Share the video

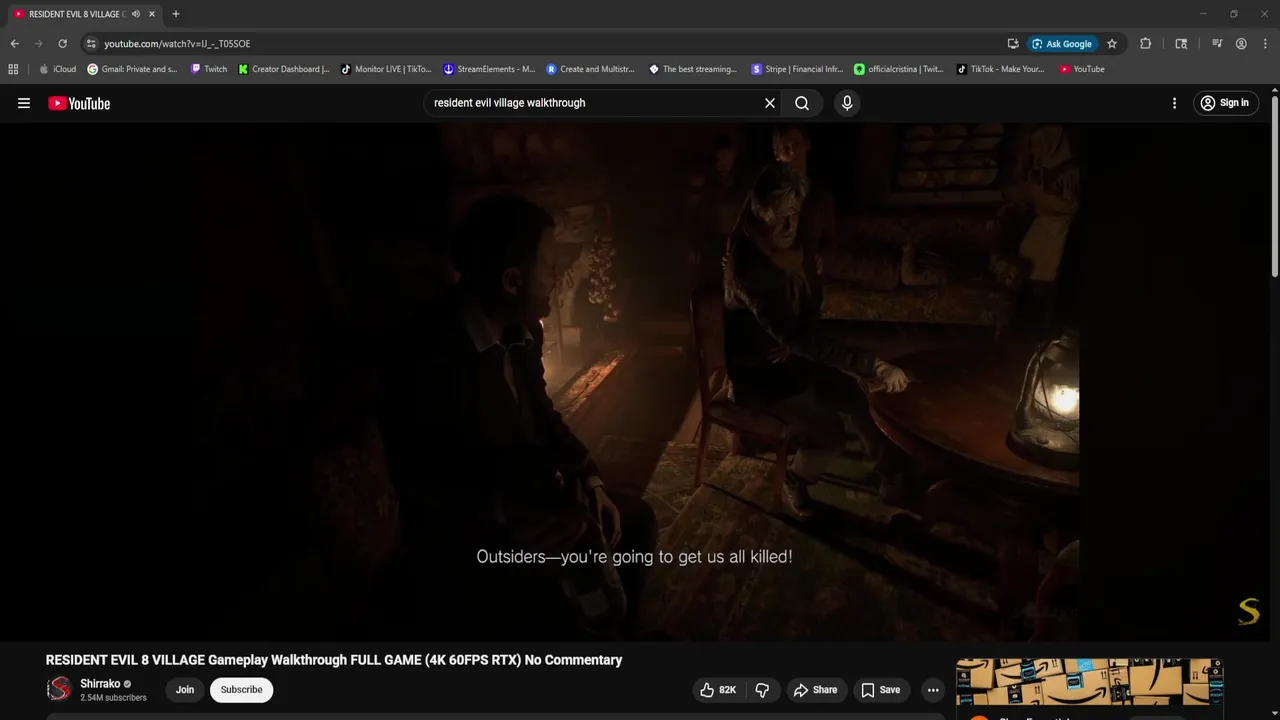click(x=815, y=690)
